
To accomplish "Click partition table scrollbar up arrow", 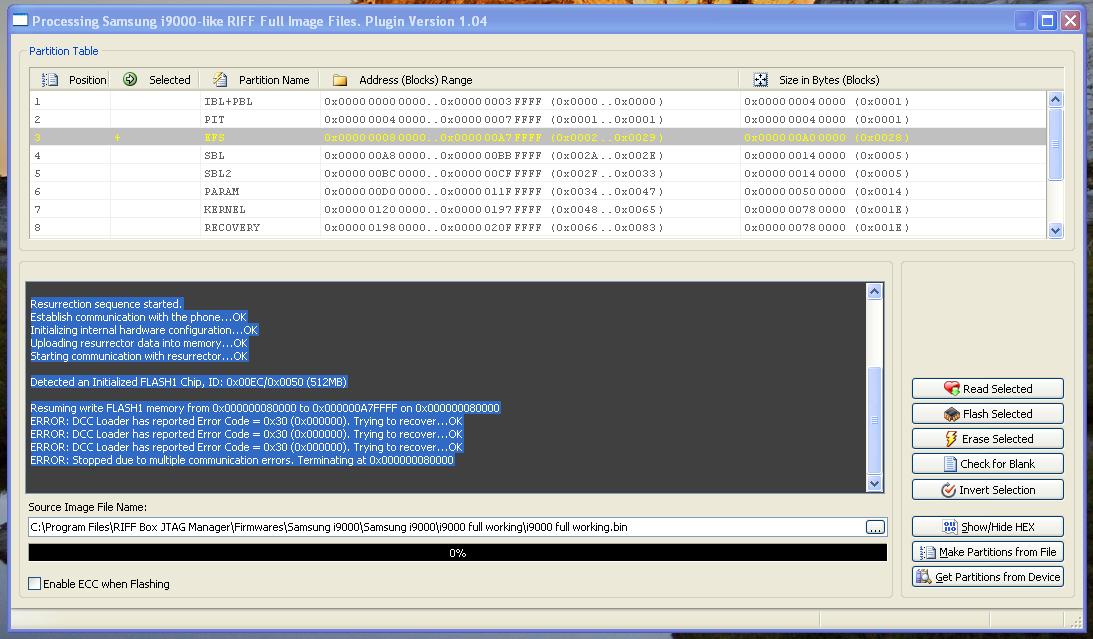I will coord(1055,100).
